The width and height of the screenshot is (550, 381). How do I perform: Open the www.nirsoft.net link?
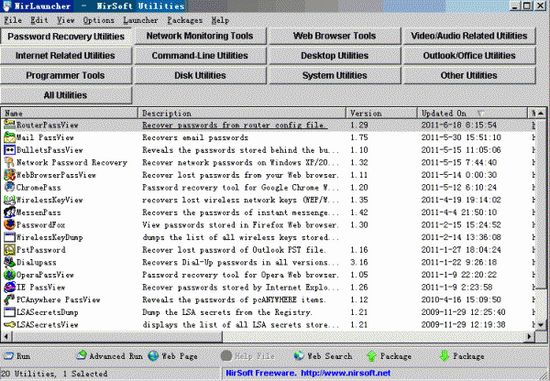[x=346, y=373]
